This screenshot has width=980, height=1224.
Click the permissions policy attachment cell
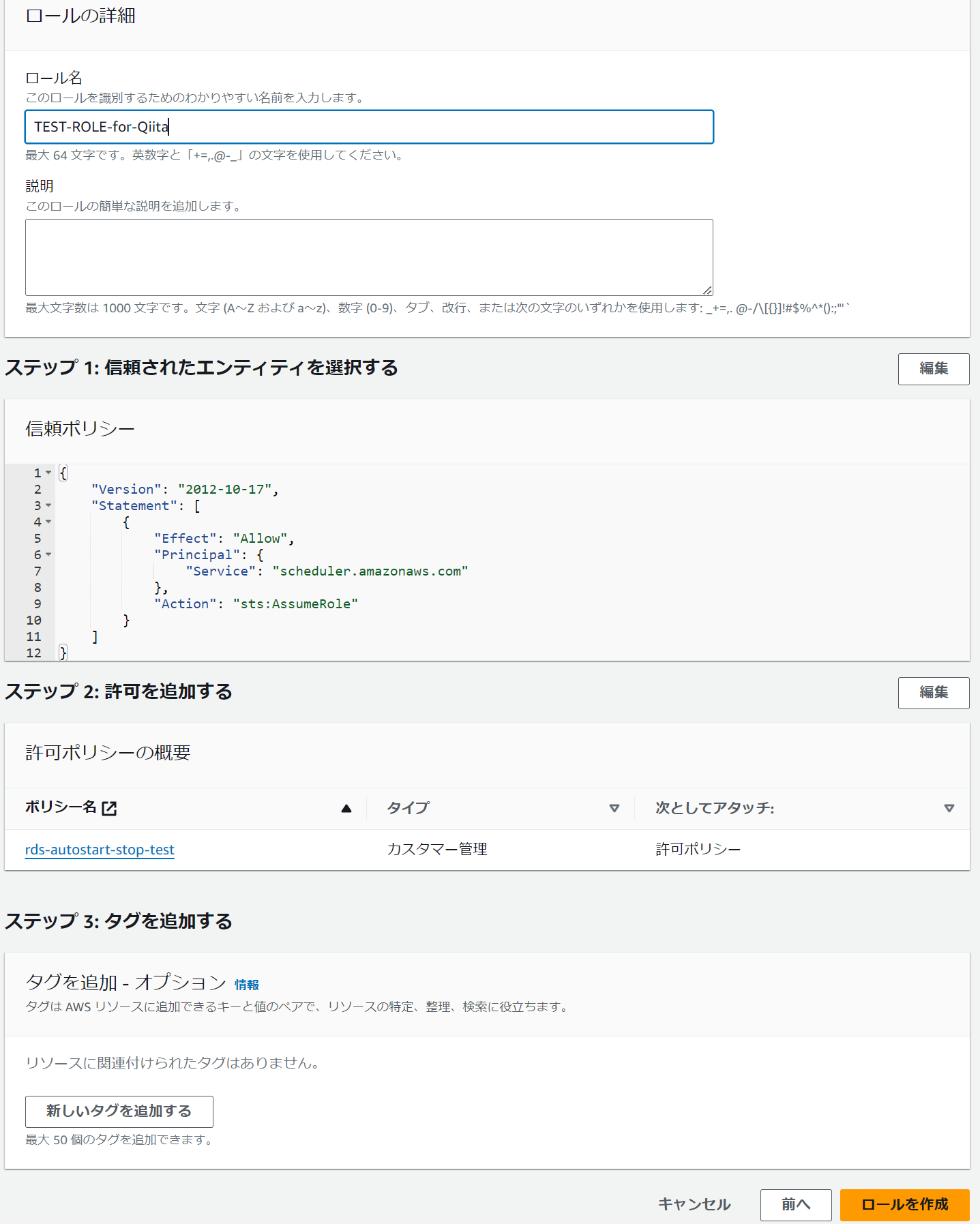pyautogui.click(x=698, y=850)
